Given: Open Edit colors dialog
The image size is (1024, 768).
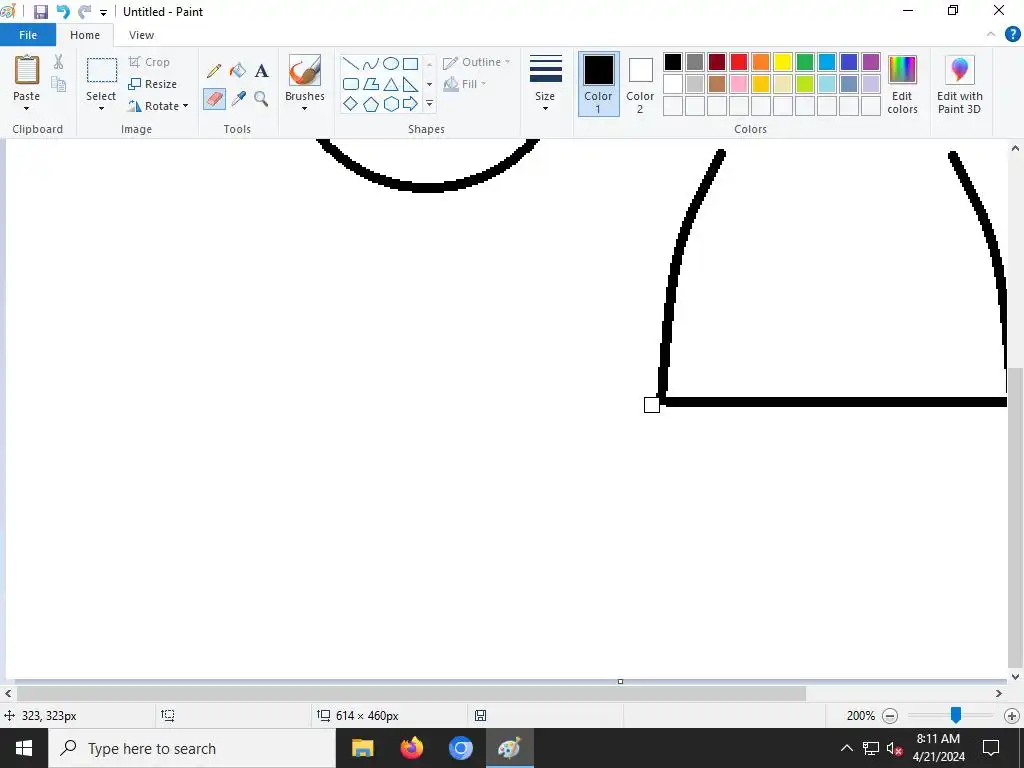Looking at the screenshot, I should click(x=903, y=85).
